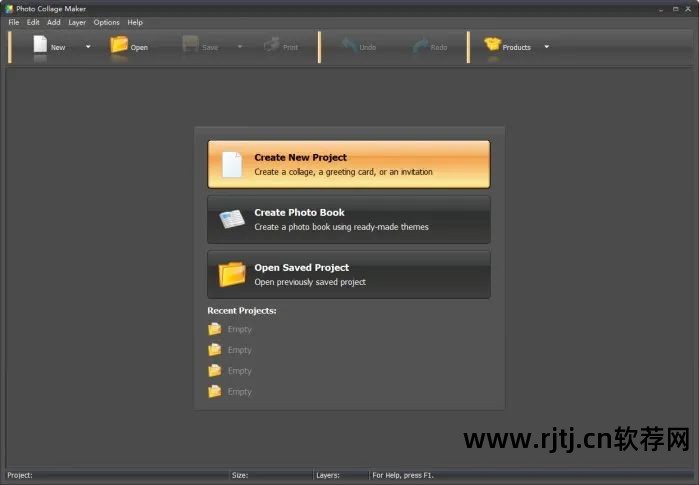Click the Print toolbar icon
This screenshot has width=699, height=485.
[x=271, y=45]
